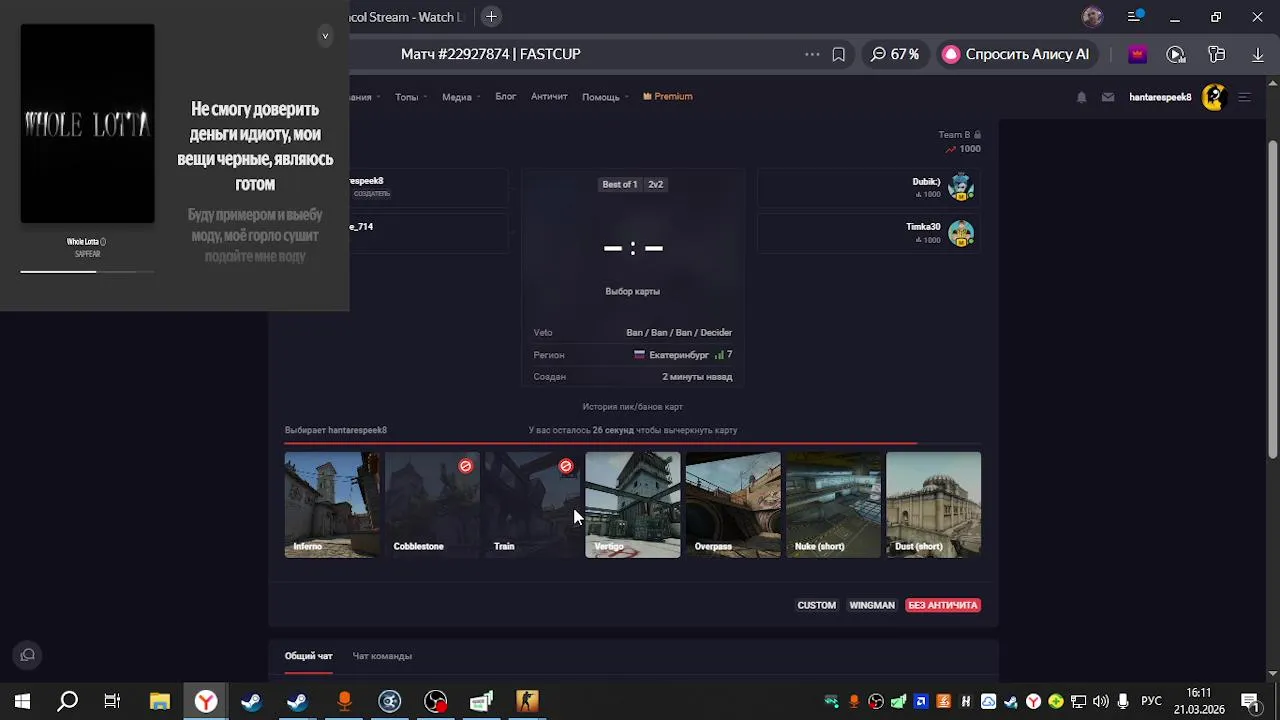Switch to Yandex Browser in taskbar
The image size is (1280, 720).
pos(206,701)
